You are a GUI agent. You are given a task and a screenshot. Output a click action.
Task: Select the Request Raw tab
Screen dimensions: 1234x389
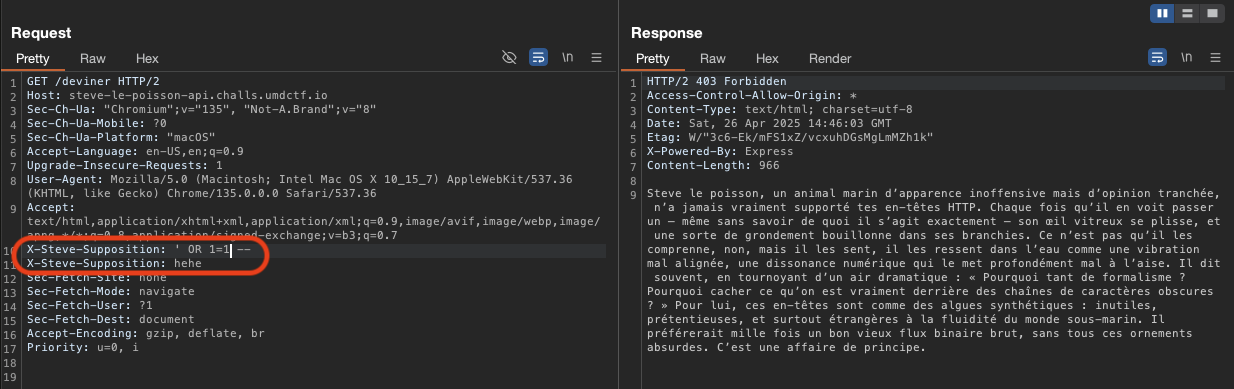pyautogui.click(x=93, y=59)
